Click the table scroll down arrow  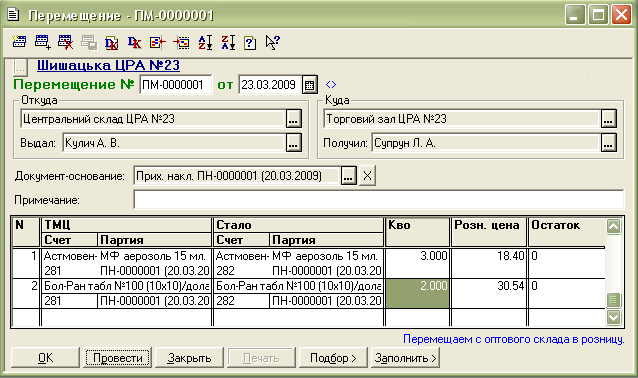[x=614, y=317]
